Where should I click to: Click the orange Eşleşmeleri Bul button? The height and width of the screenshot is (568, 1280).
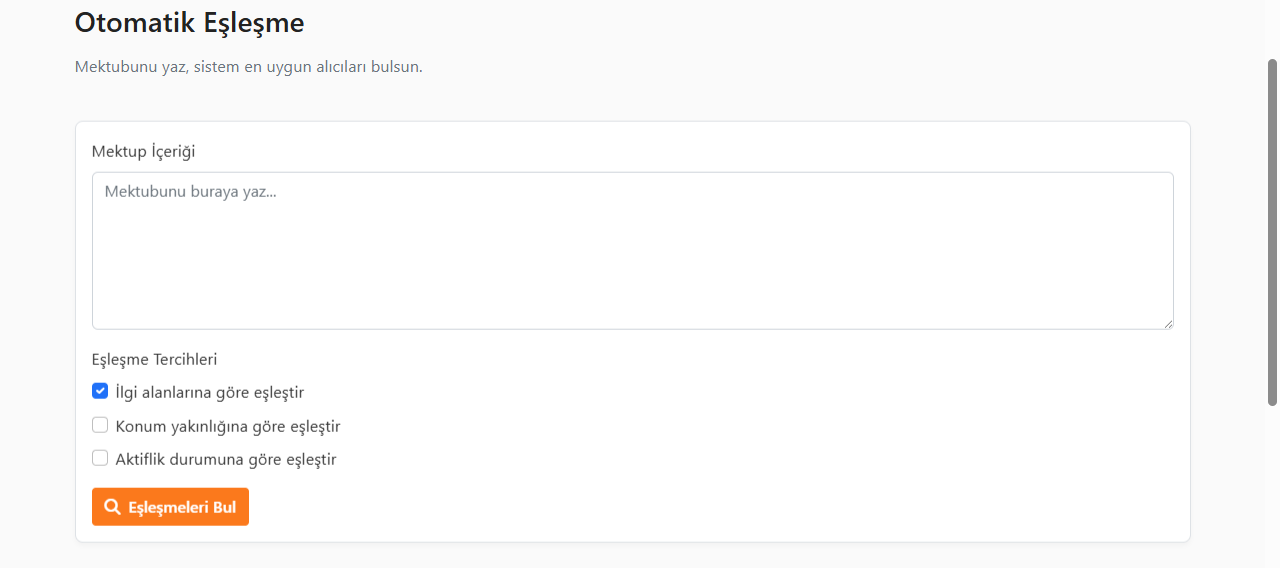point(170,507)
